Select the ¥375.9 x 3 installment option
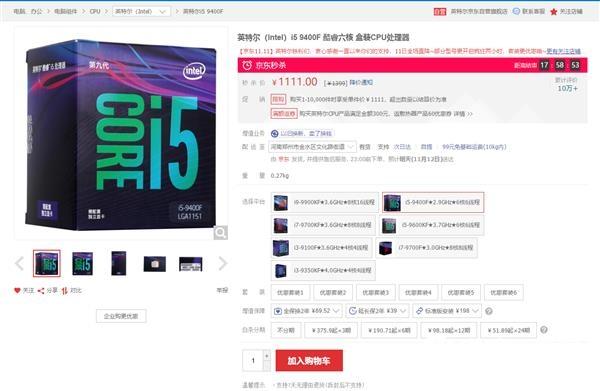The image size is (600, 391). tap(331, 330)
